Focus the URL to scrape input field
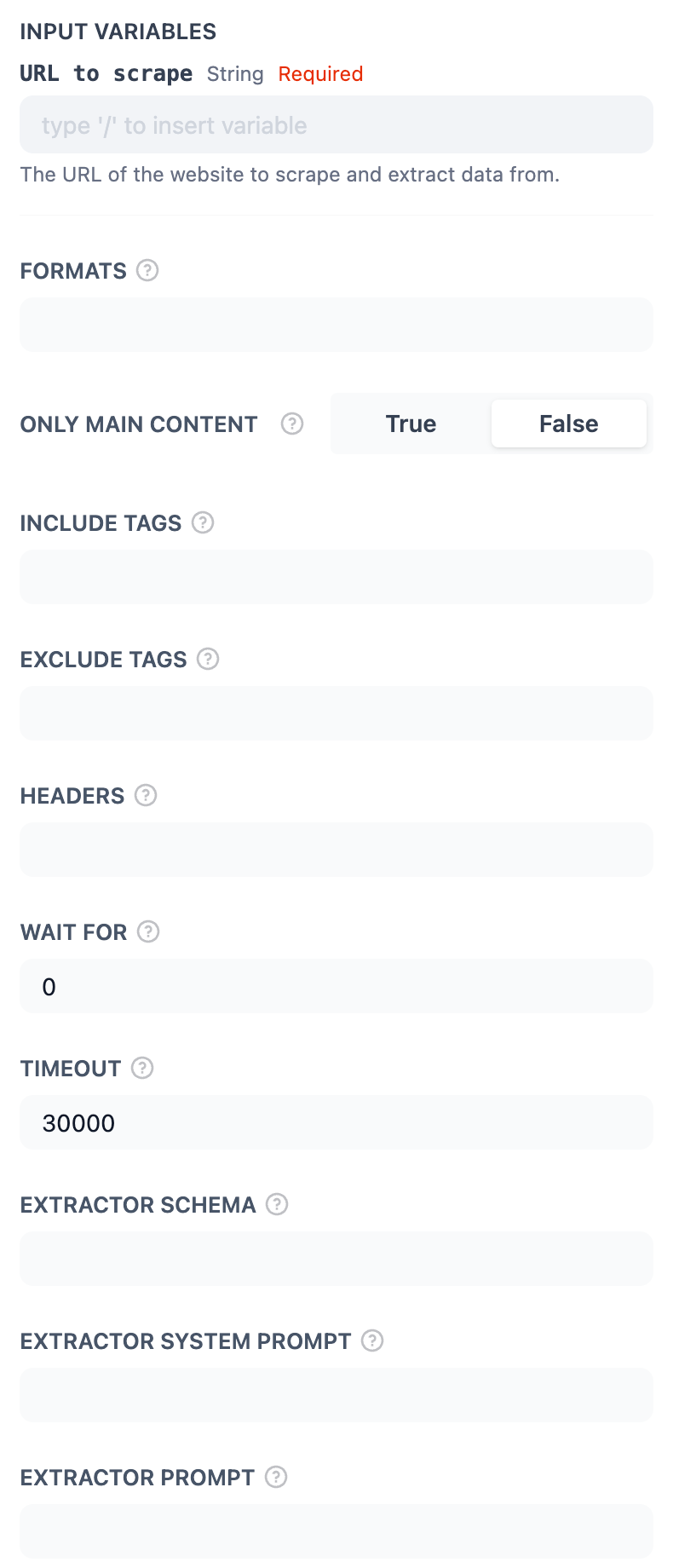This screenshot has width=673, height=1568. pos(336,125)
